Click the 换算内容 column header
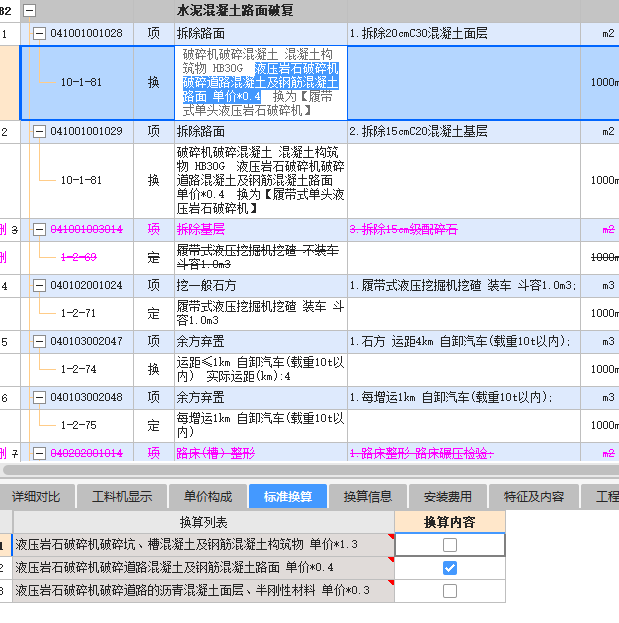This screenshot has height=623, width=619. coord(450,522)
